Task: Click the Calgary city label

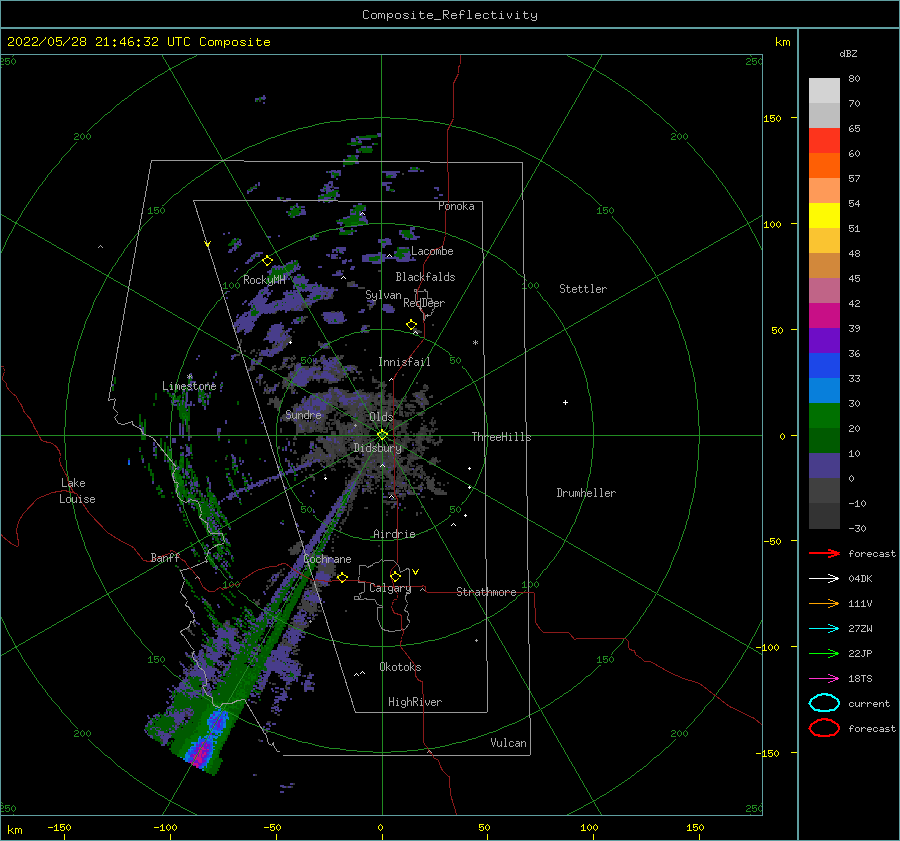Action: point(390,588)
